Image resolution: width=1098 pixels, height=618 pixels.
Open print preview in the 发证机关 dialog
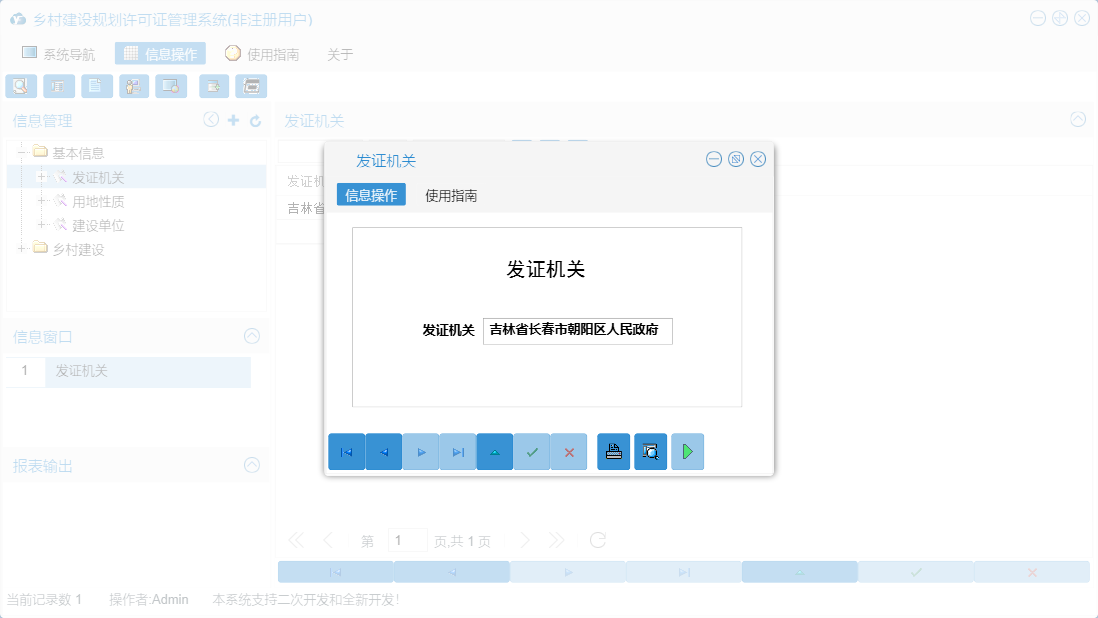point(650,451)
